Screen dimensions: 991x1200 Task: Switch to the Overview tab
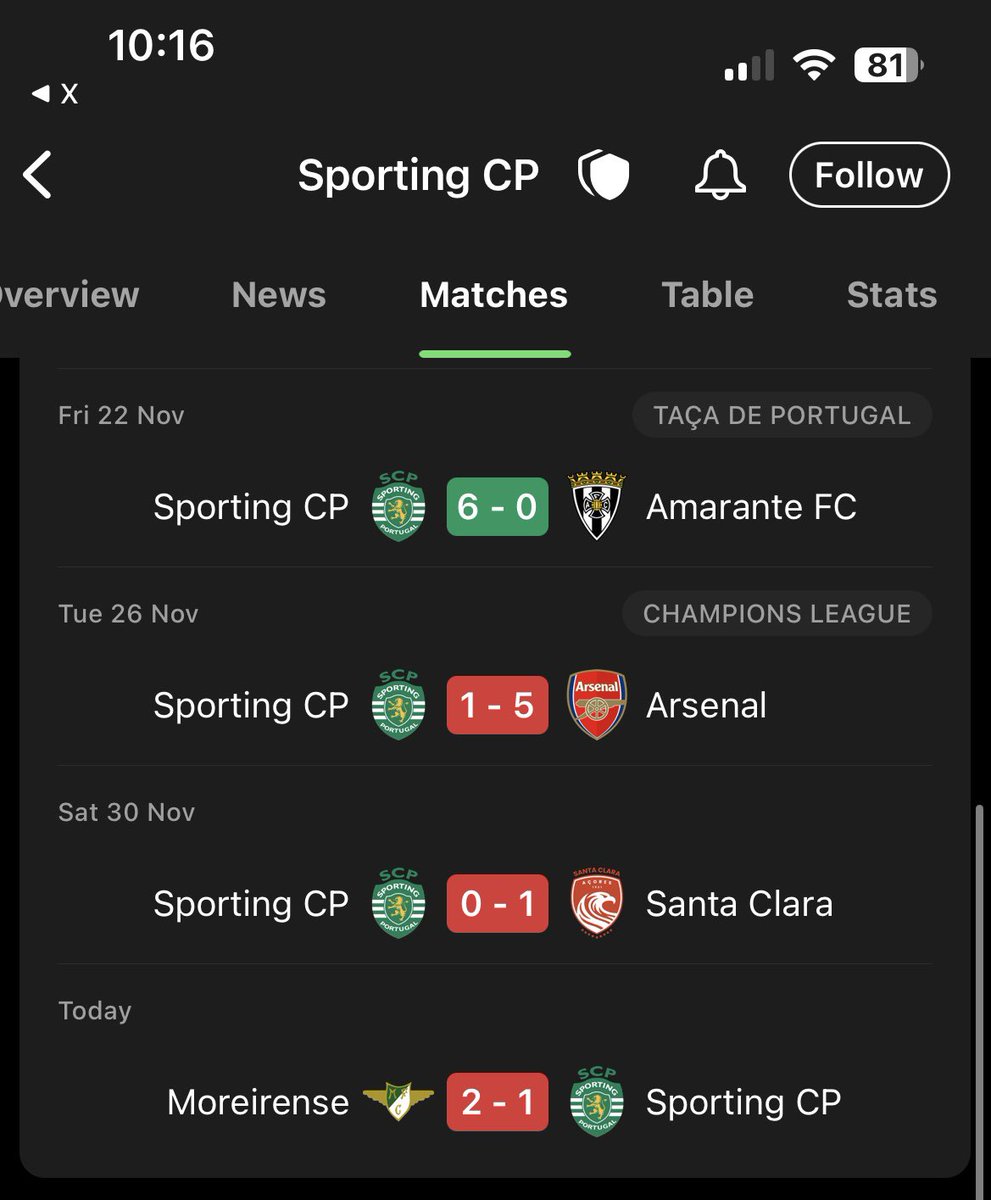(68, 295)
